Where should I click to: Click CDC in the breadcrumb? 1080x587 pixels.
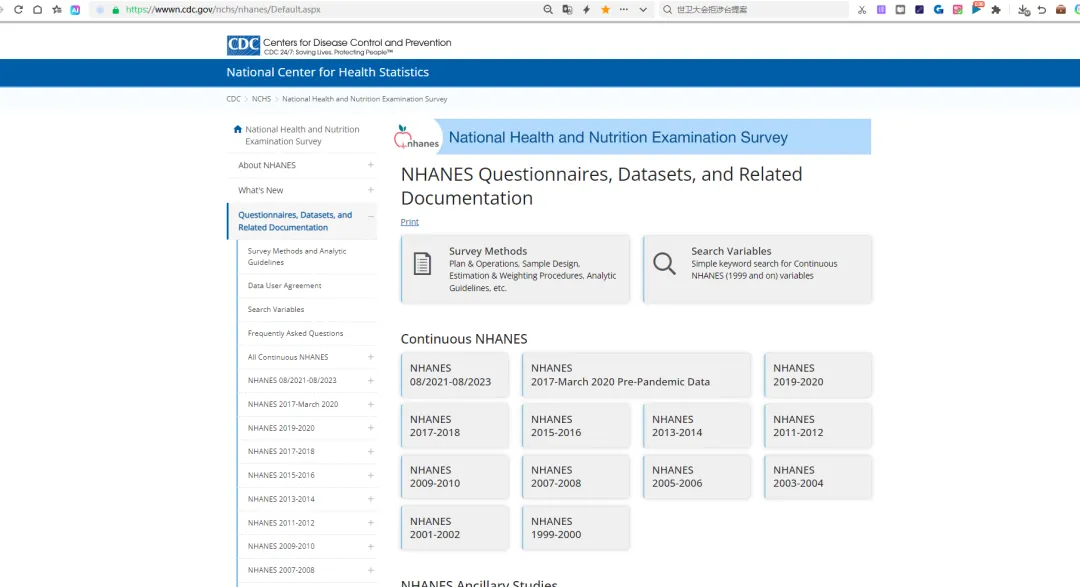tap(233, 99)
